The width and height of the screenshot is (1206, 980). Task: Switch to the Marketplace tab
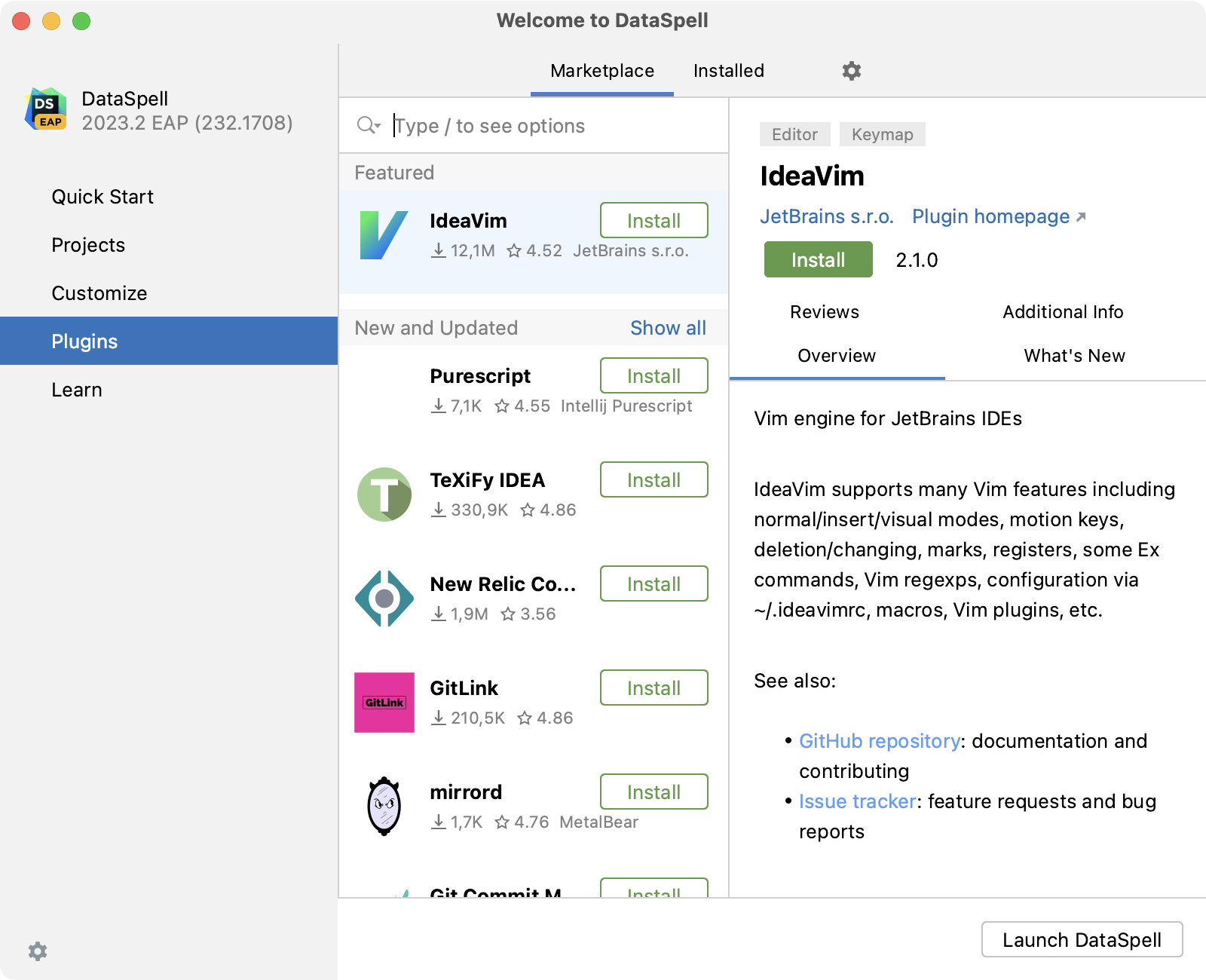coord(602,71)
